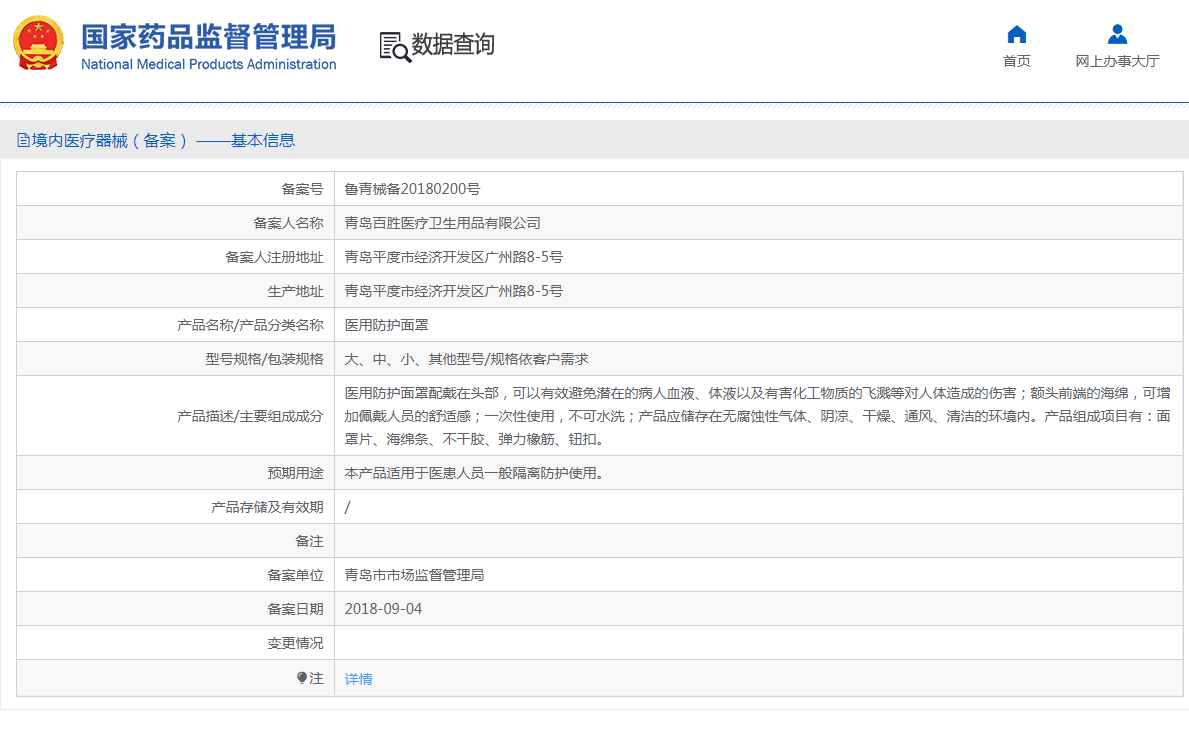Click the lightbulb icon next to 注

click(x=302, y=678)
